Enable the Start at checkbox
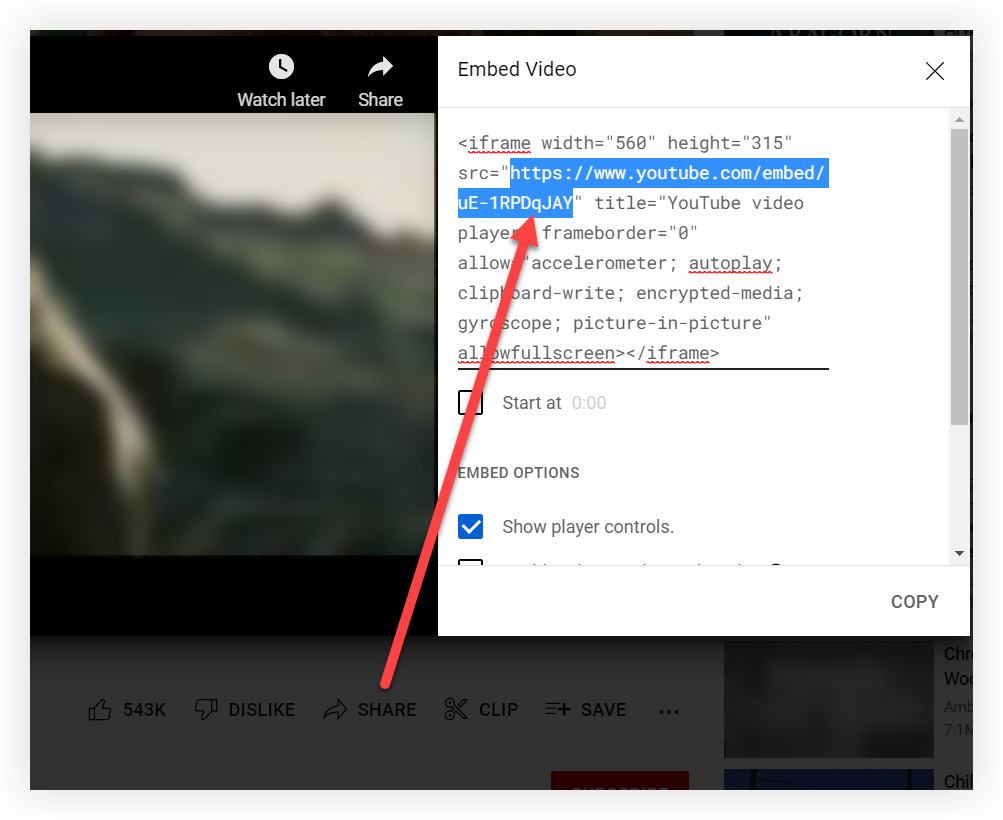This screenshot has height=820, width=1003. point(470,403)
